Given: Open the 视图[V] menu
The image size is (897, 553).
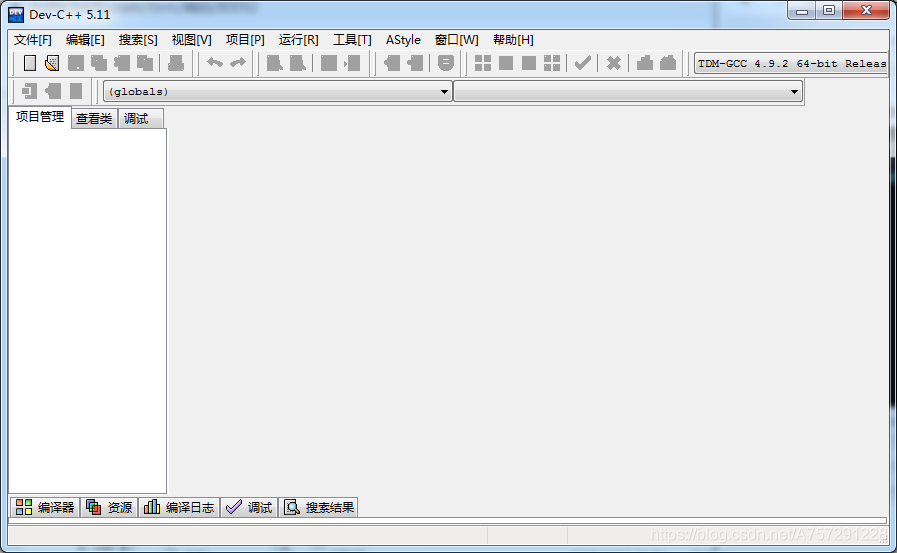Looking at the screenshot, I should pos(192,39).
